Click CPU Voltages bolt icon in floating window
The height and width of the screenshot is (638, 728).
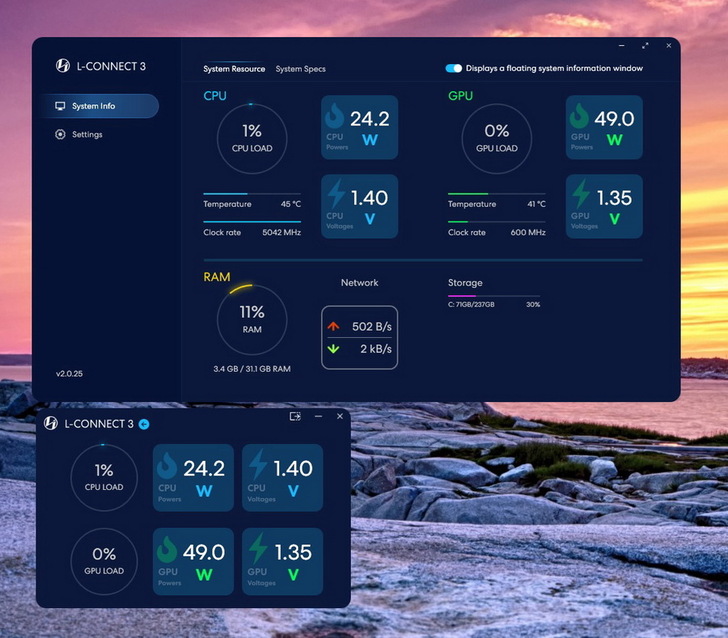(258, 464)
